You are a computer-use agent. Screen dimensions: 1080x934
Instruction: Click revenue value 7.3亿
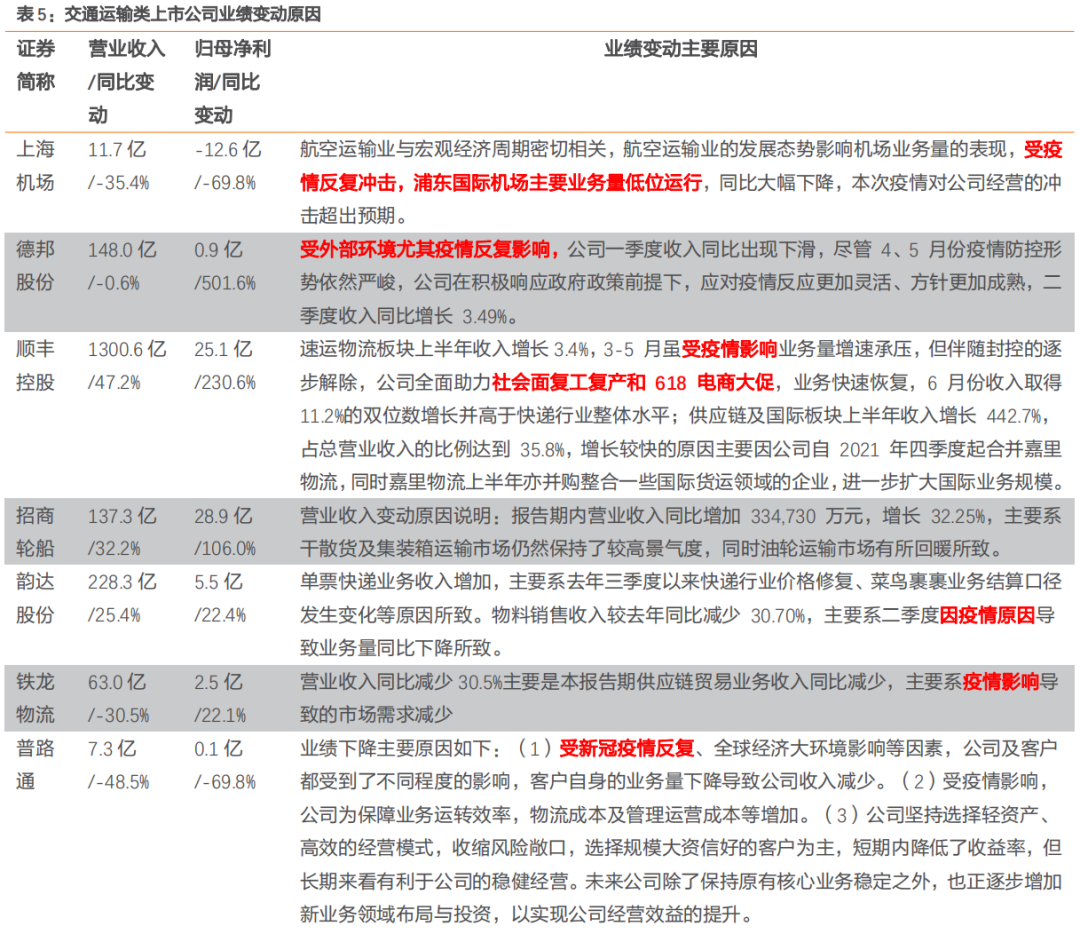click(112, 749)
